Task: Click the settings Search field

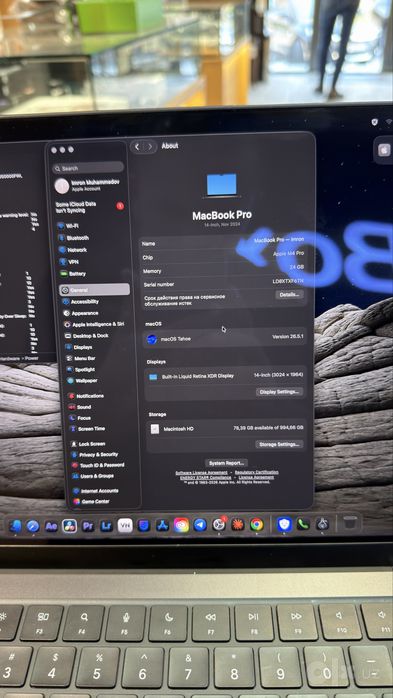Action: click(x=88, y=168)
